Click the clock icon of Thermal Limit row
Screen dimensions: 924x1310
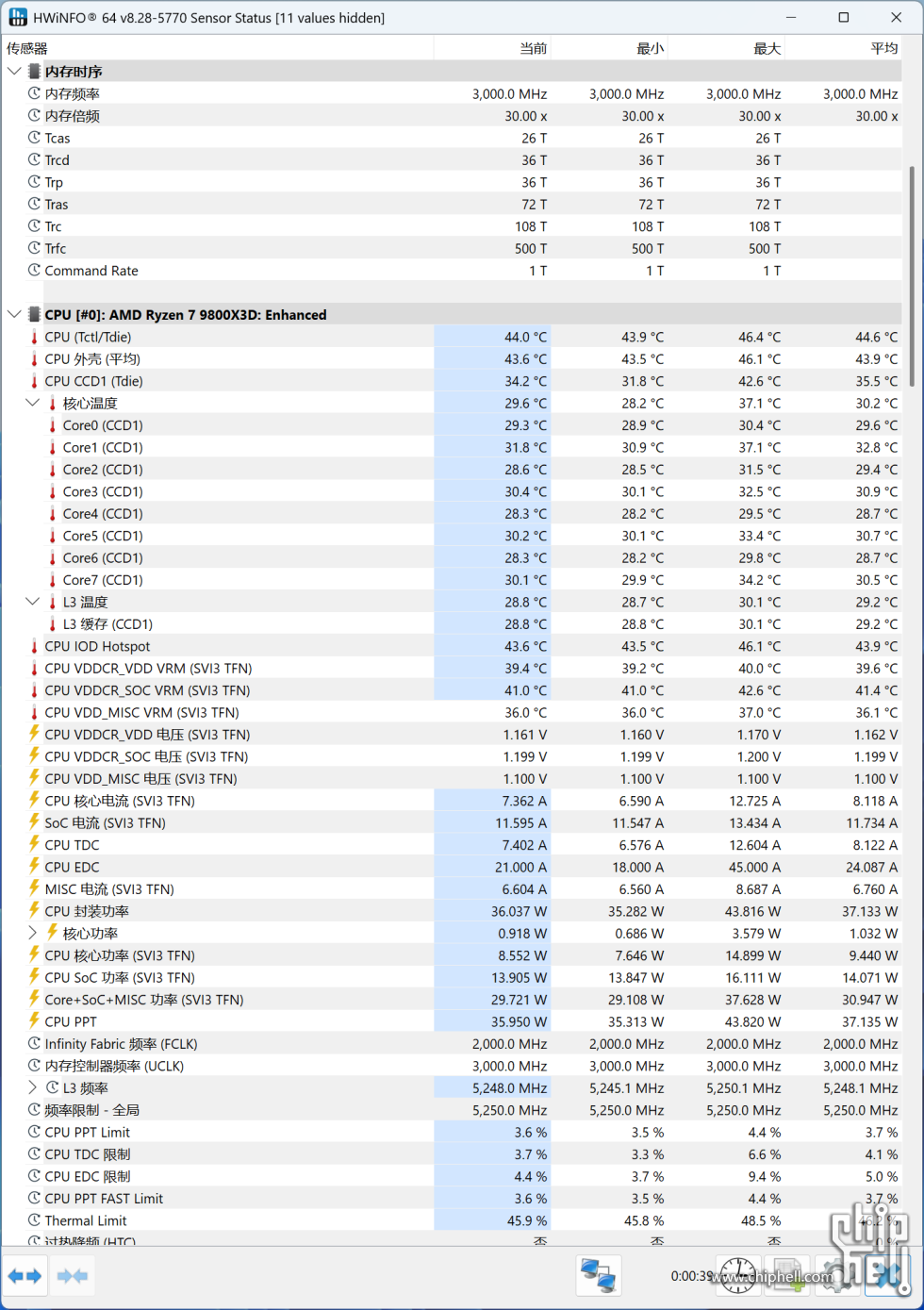click(x=34, y=1220)
